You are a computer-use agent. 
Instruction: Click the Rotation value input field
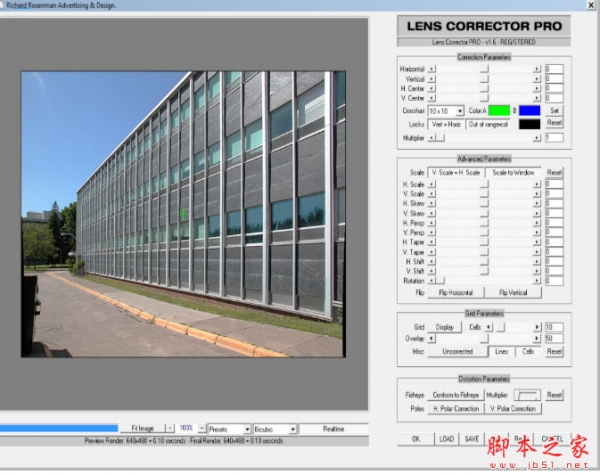click(x=554, y=281)
